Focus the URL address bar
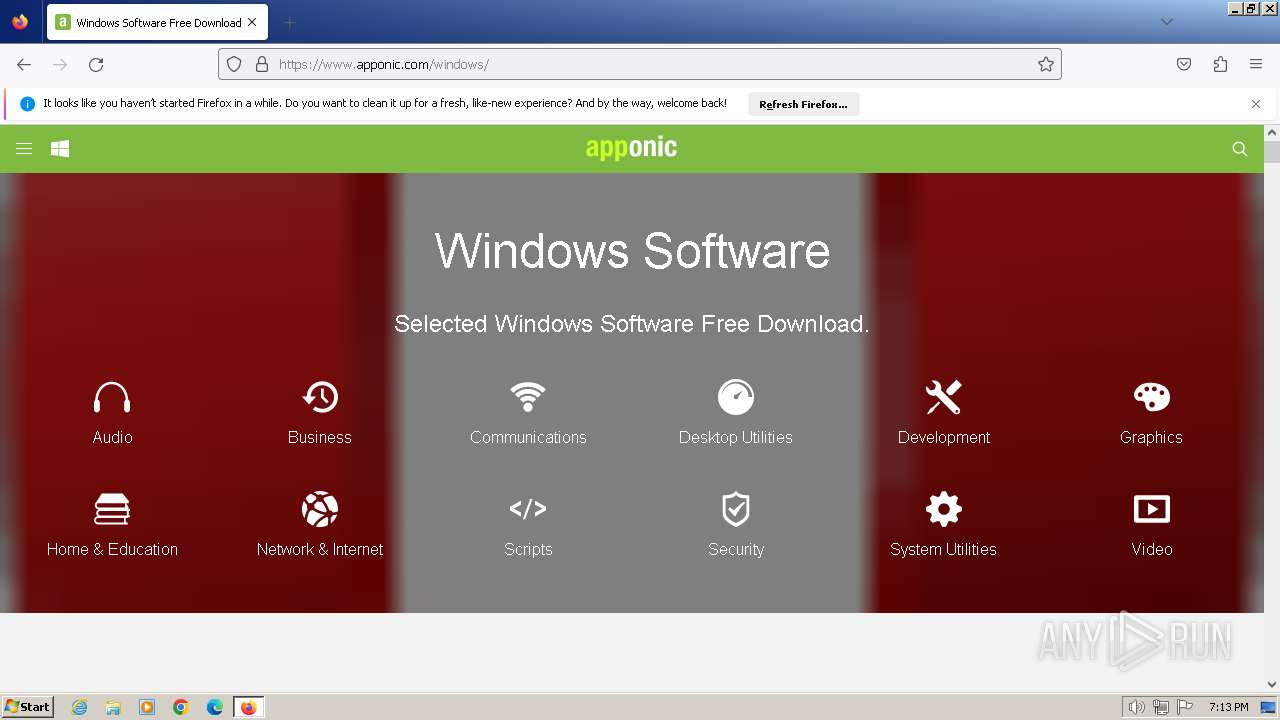1280x720 pixels. tap(640, 64)
